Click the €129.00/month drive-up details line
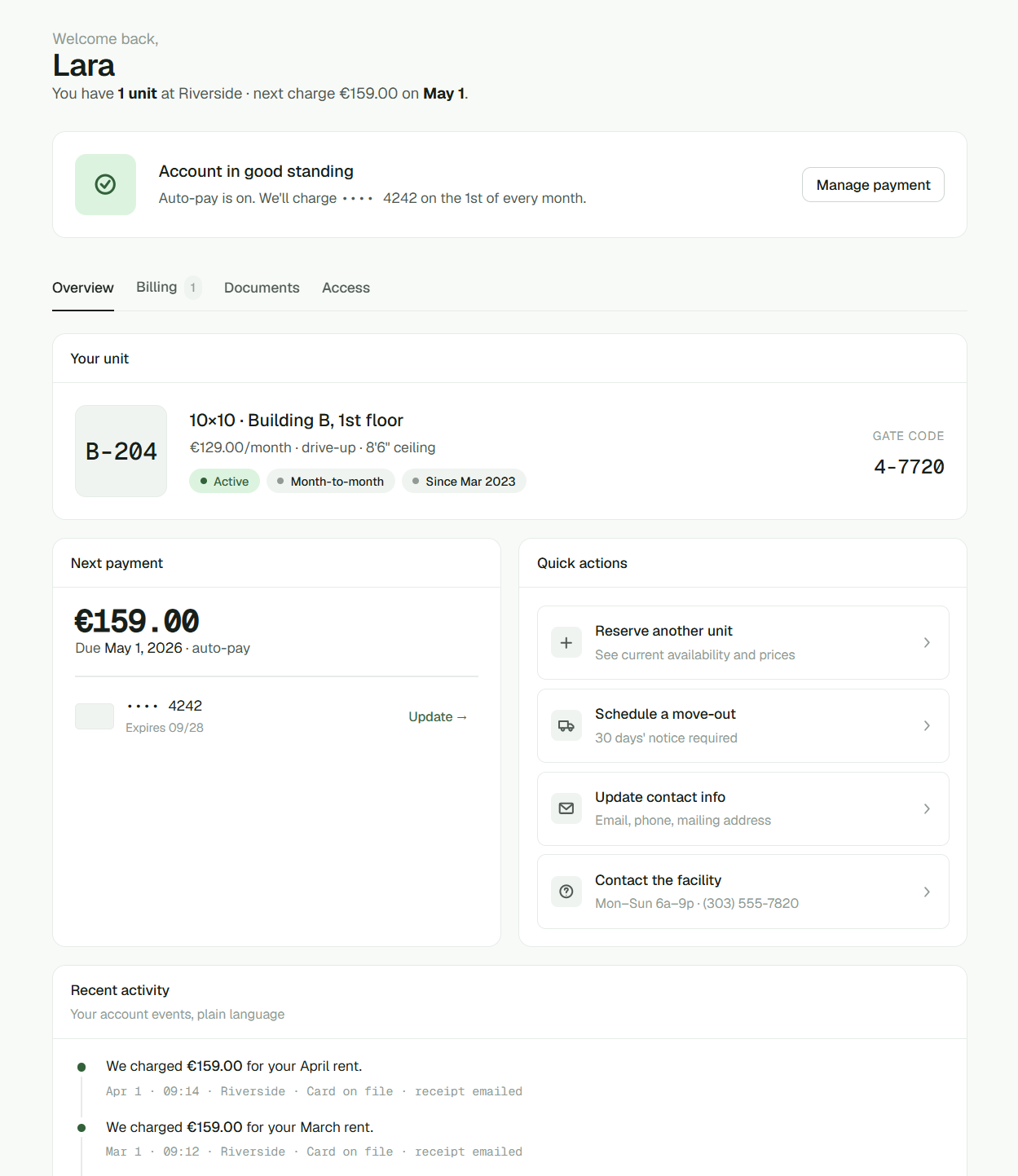This screenshot has width=1018, height=1176. coord(312,447)
